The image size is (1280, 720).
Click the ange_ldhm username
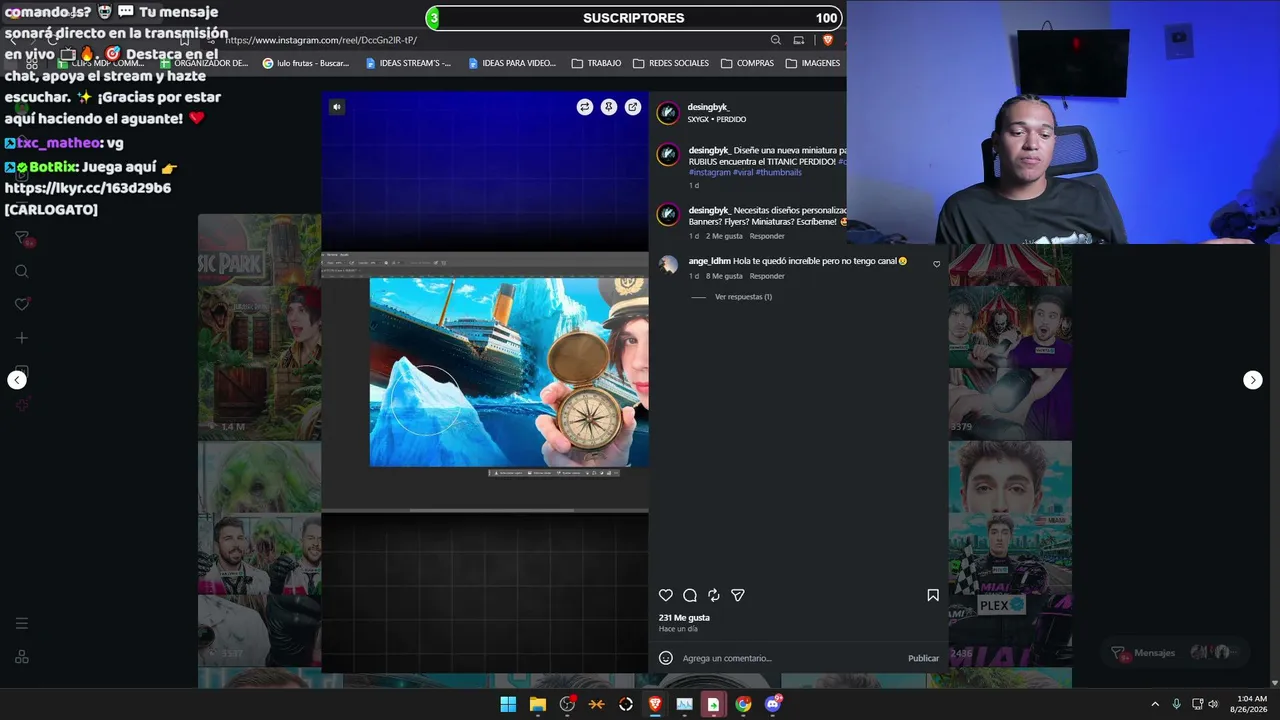pos(709,261)
